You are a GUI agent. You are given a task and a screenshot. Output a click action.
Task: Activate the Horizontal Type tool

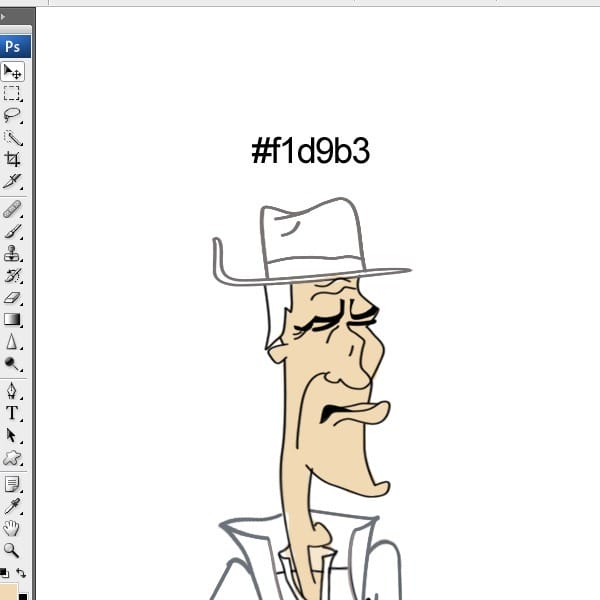click(x=12, y=413)
